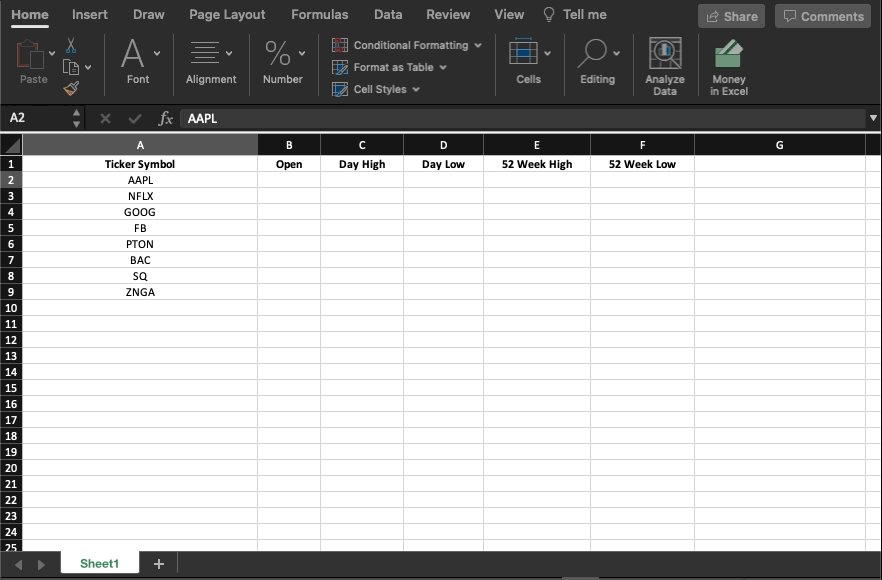Viewport: 882px width, 580px height.
Task: Click the fx insert function icon
Action: tap(165, 118)
